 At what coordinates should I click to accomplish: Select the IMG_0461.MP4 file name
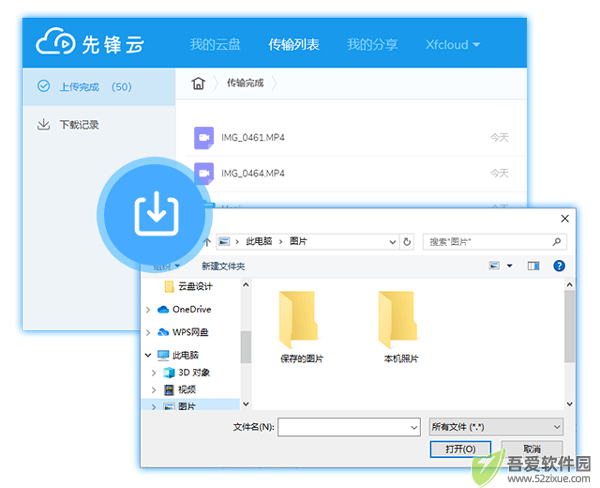253,137
